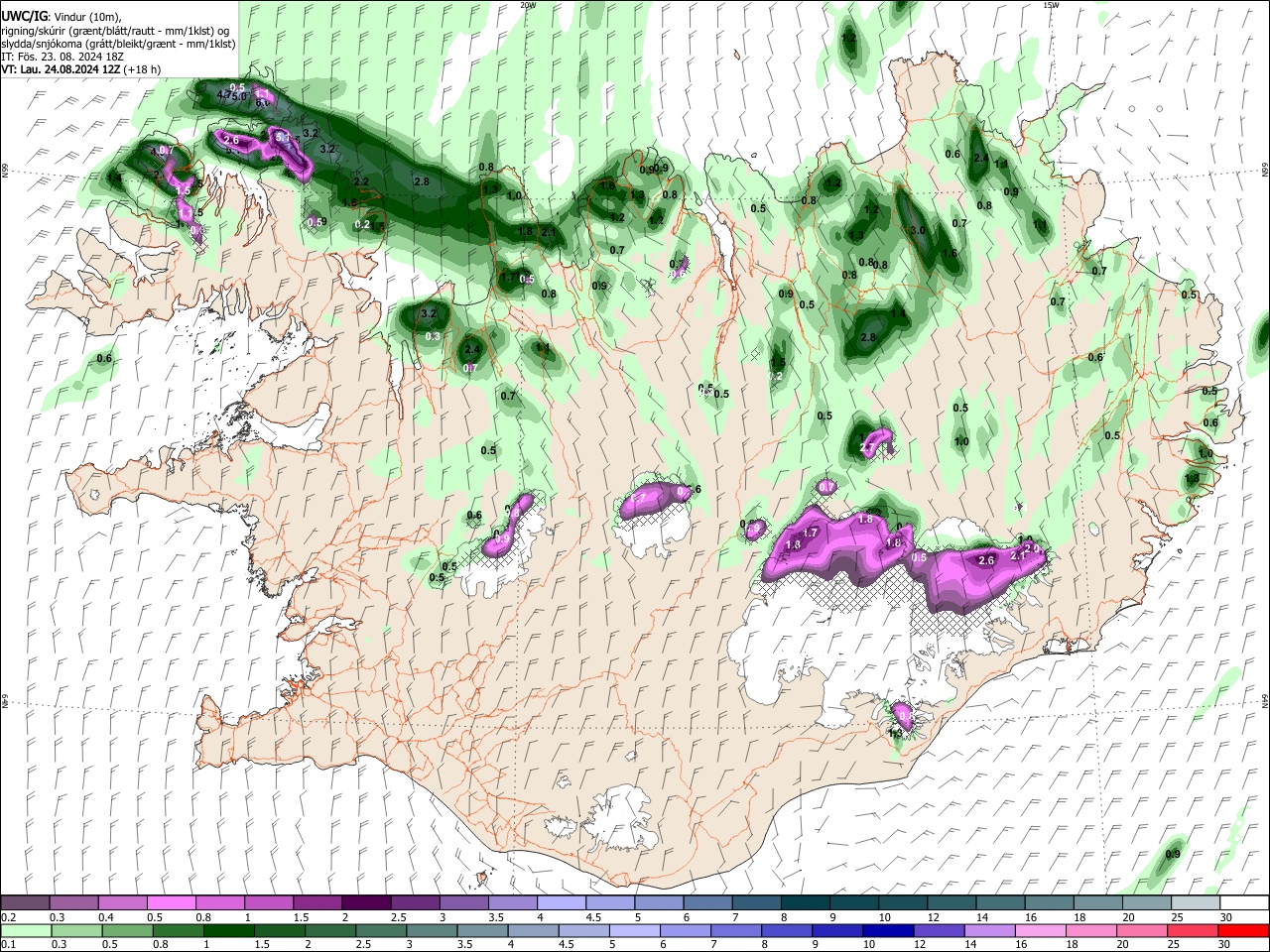Select the light lavender swatch between 4 and 4.5 in the upper legend row
This screenshot has height=952, width=1270.
[561, 902]
